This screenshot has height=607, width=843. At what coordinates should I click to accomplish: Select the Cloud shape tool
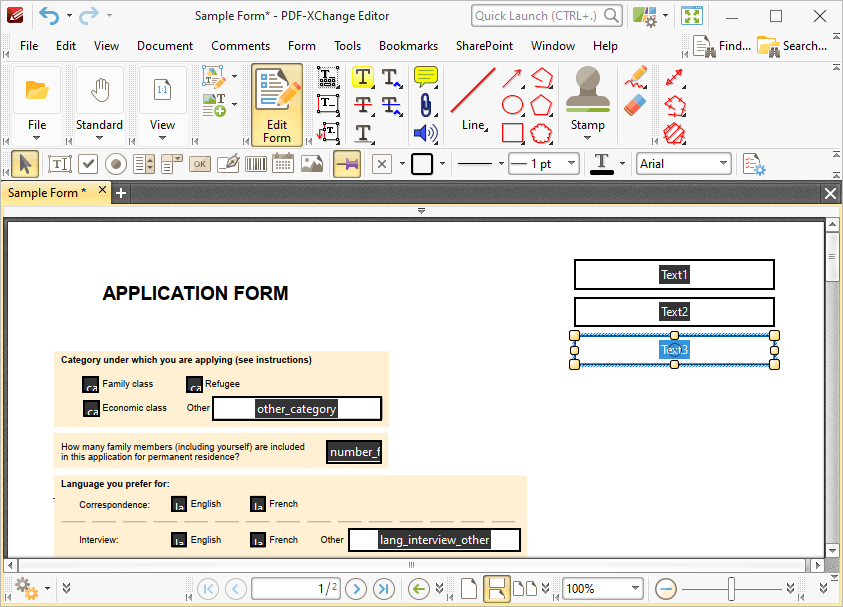[x=541, y=133]
